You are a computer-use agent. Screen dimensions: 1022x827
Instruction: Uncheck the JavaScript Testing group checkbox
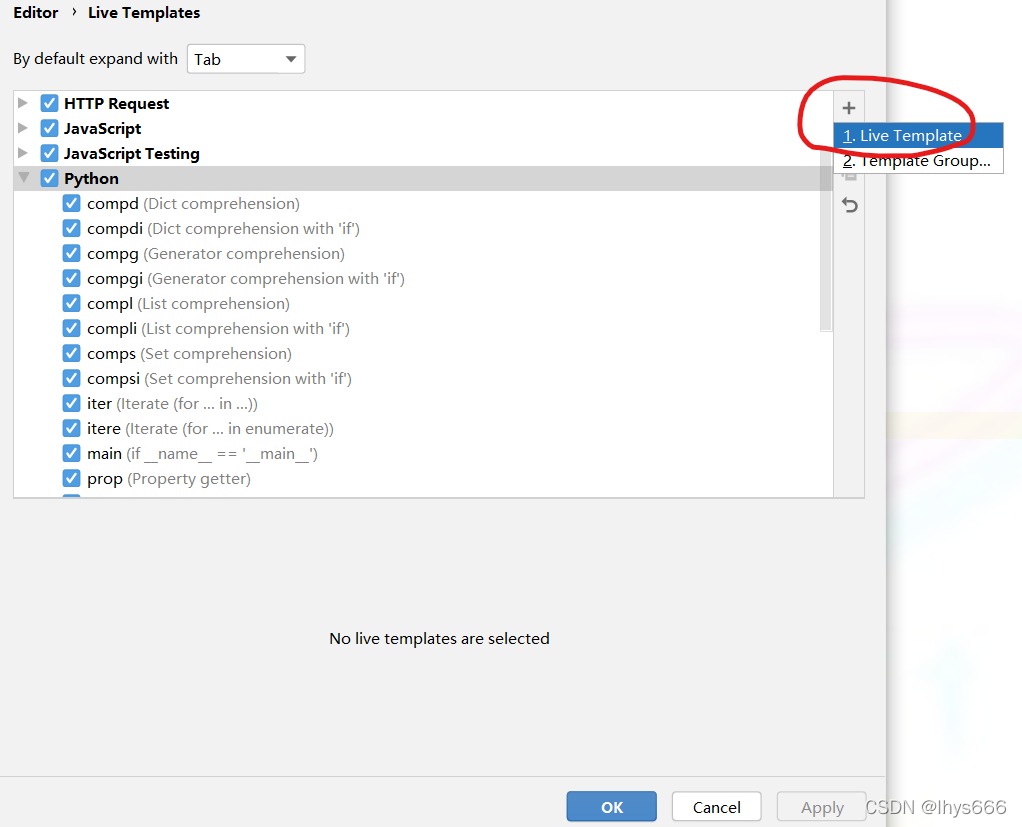click(50, 153)
